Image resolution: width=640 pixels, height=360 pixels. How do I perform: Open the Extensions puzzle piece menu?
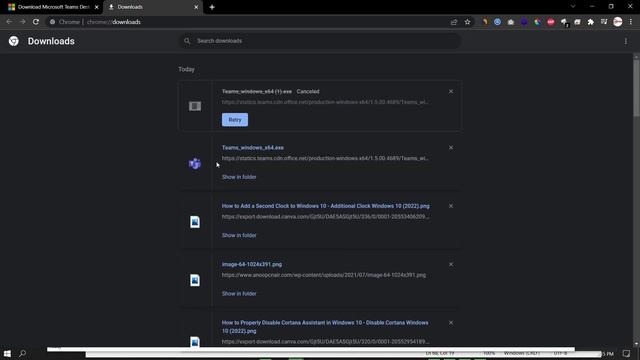coord(591,22)
